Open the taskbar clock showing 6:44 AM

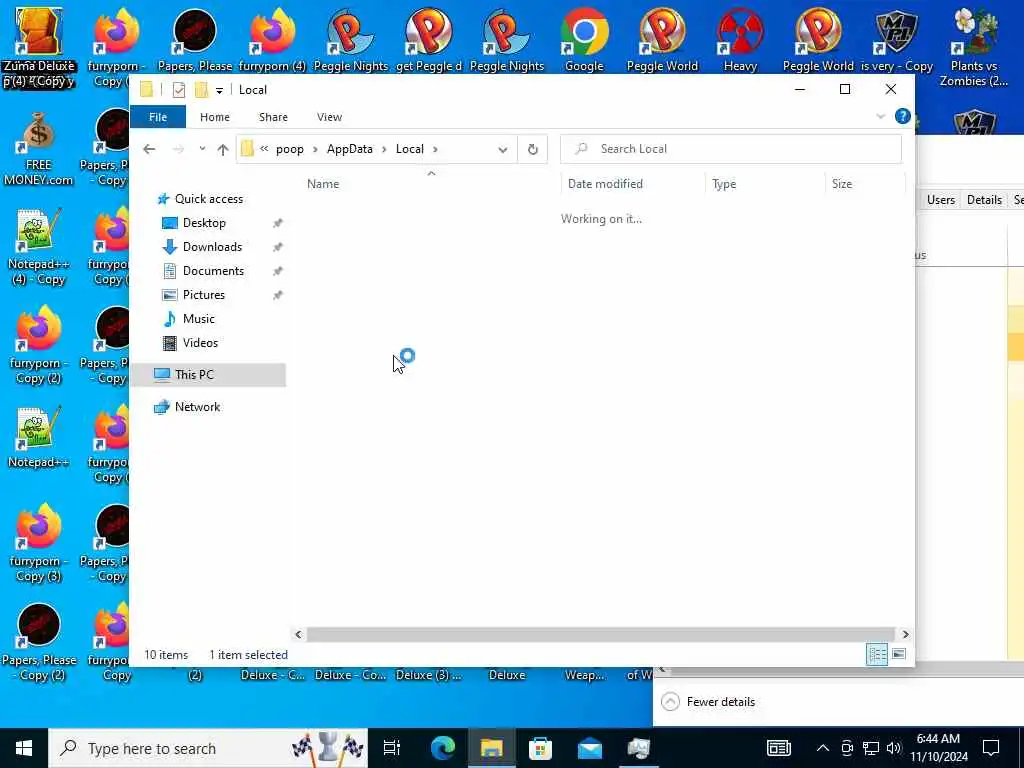(938, 748)
